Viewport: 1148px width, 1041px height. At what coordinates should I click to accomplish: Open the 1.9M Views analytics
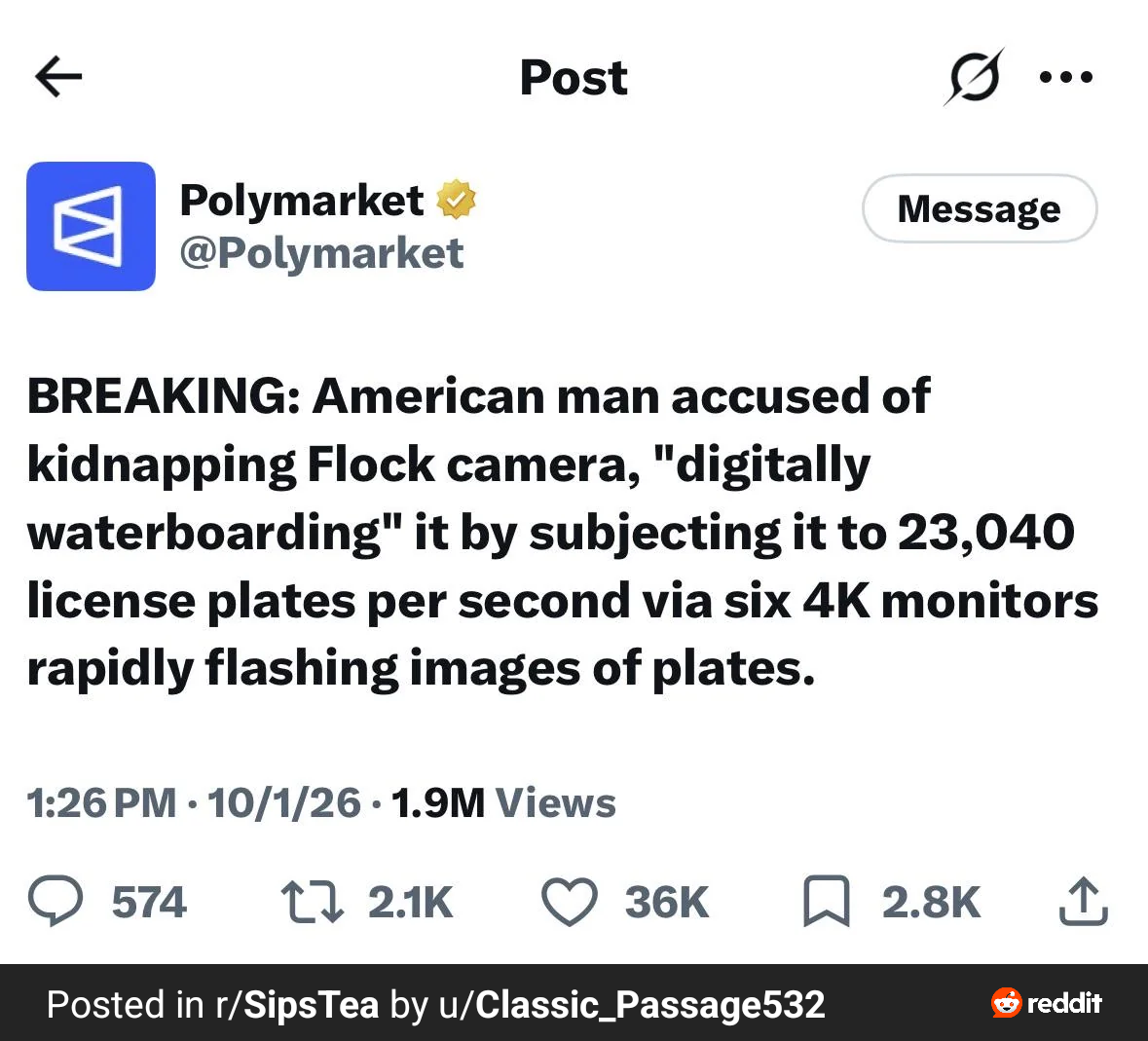pos(503,803)
